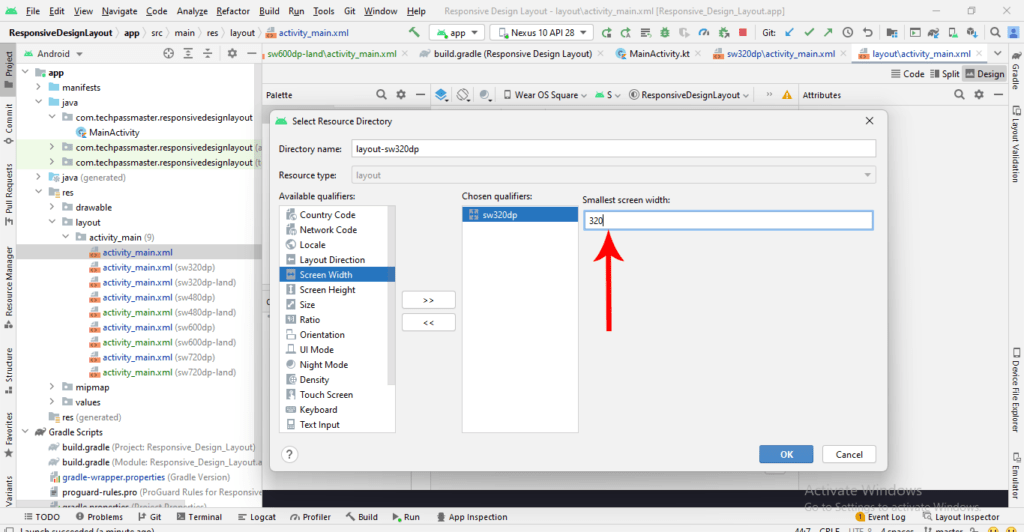Expand the drawable folder
This screenshot has height=532, width=1024.
[52, 207]
